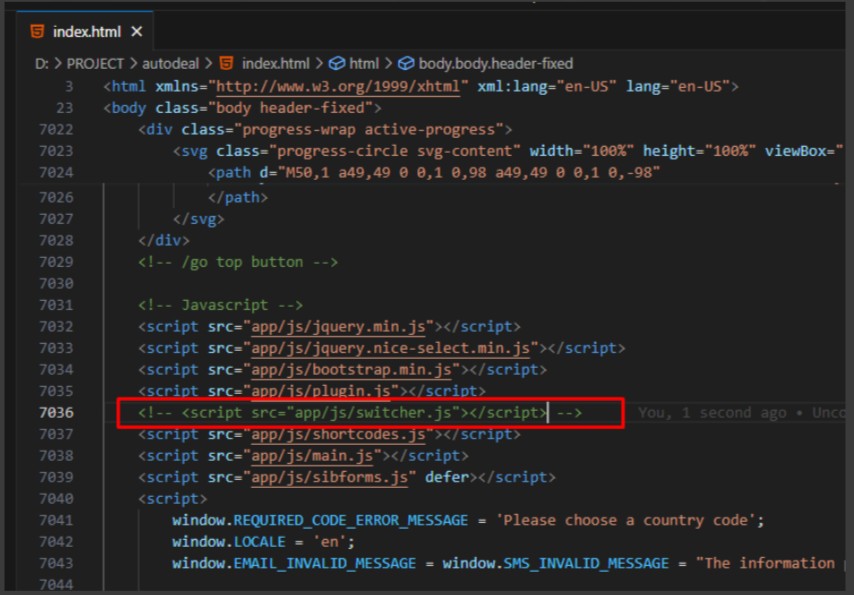Click the cube icon before html breadcrumb
This screenshot has width=854, height=595.
pyautogui.click(x=337, y=64)
